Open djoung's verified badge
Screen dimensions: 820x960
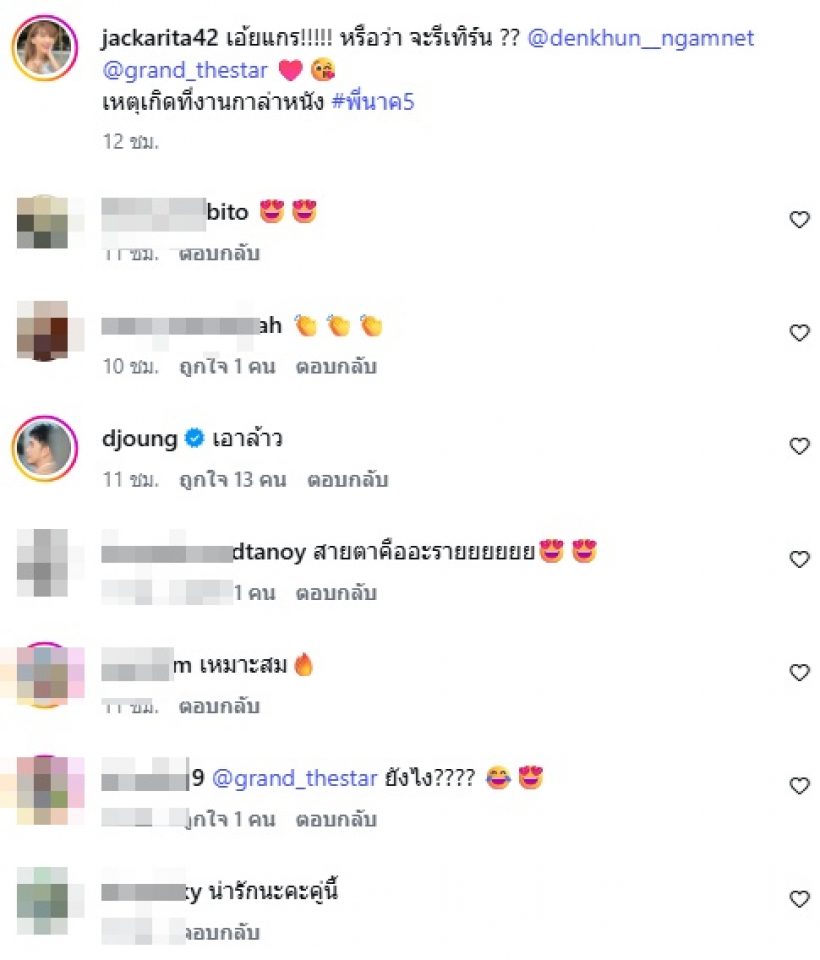pyautogui.click(x=194, y=438)
